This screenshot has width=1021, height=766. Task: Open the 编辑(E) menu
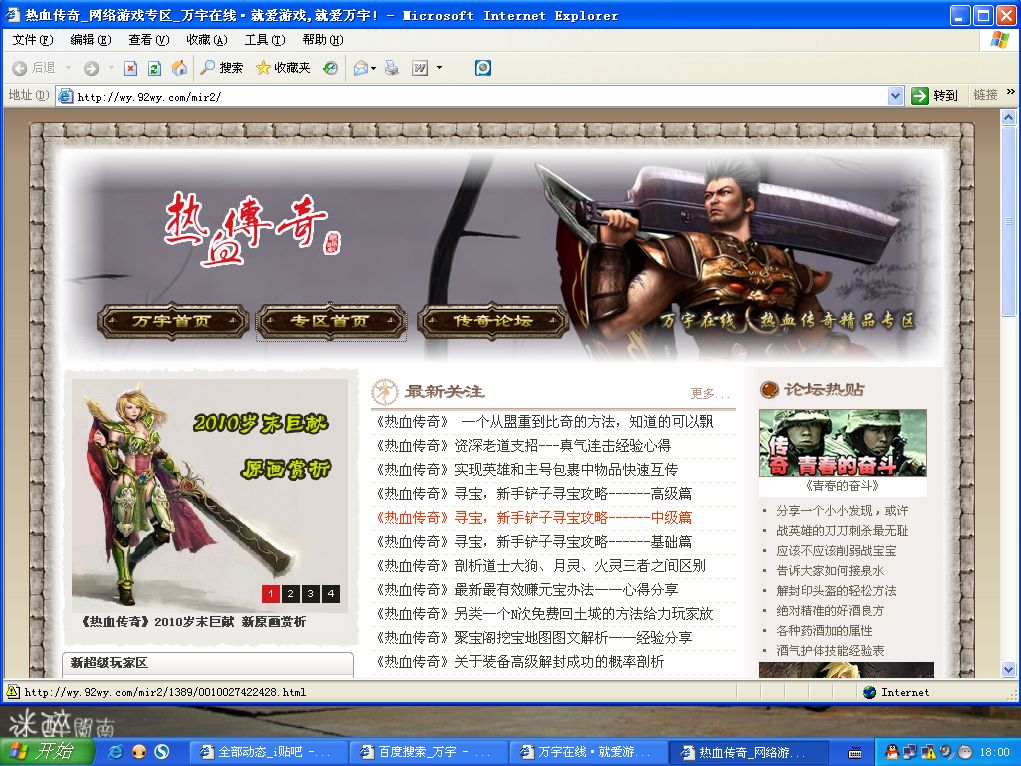pyautogui.click(x=91, y=40)
